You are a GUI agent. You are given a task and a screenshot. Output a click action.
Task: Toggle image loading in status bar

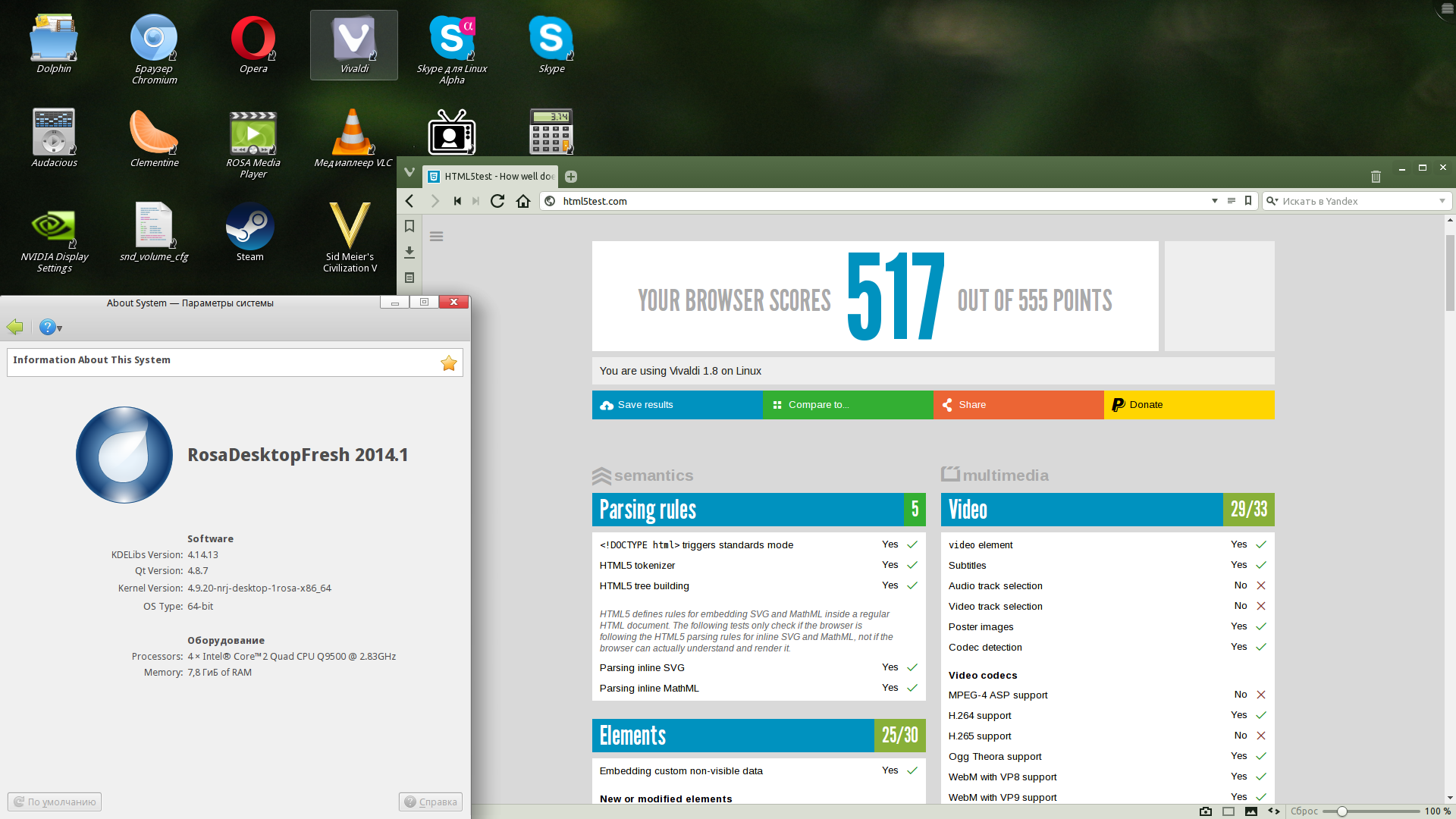[x=1251, y=811]
